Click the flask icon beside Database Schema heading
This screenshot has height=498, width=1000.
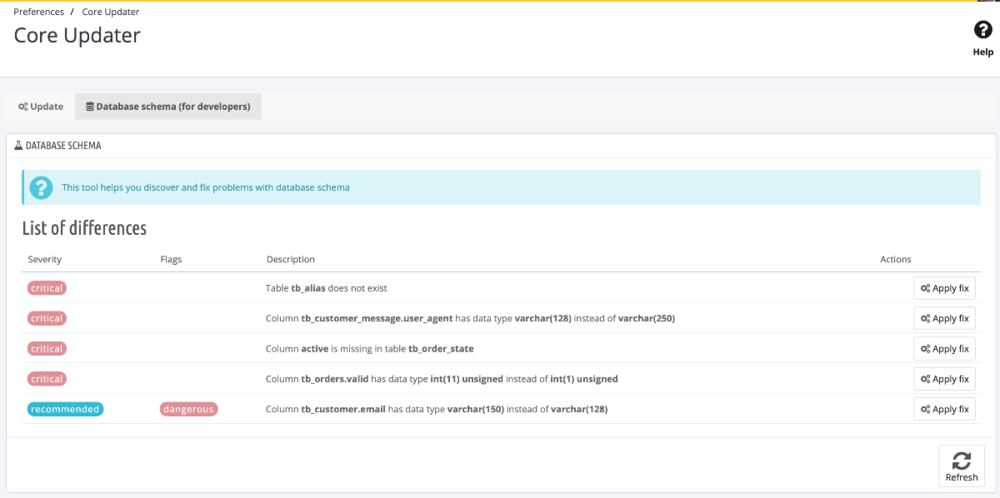point(18,146)
